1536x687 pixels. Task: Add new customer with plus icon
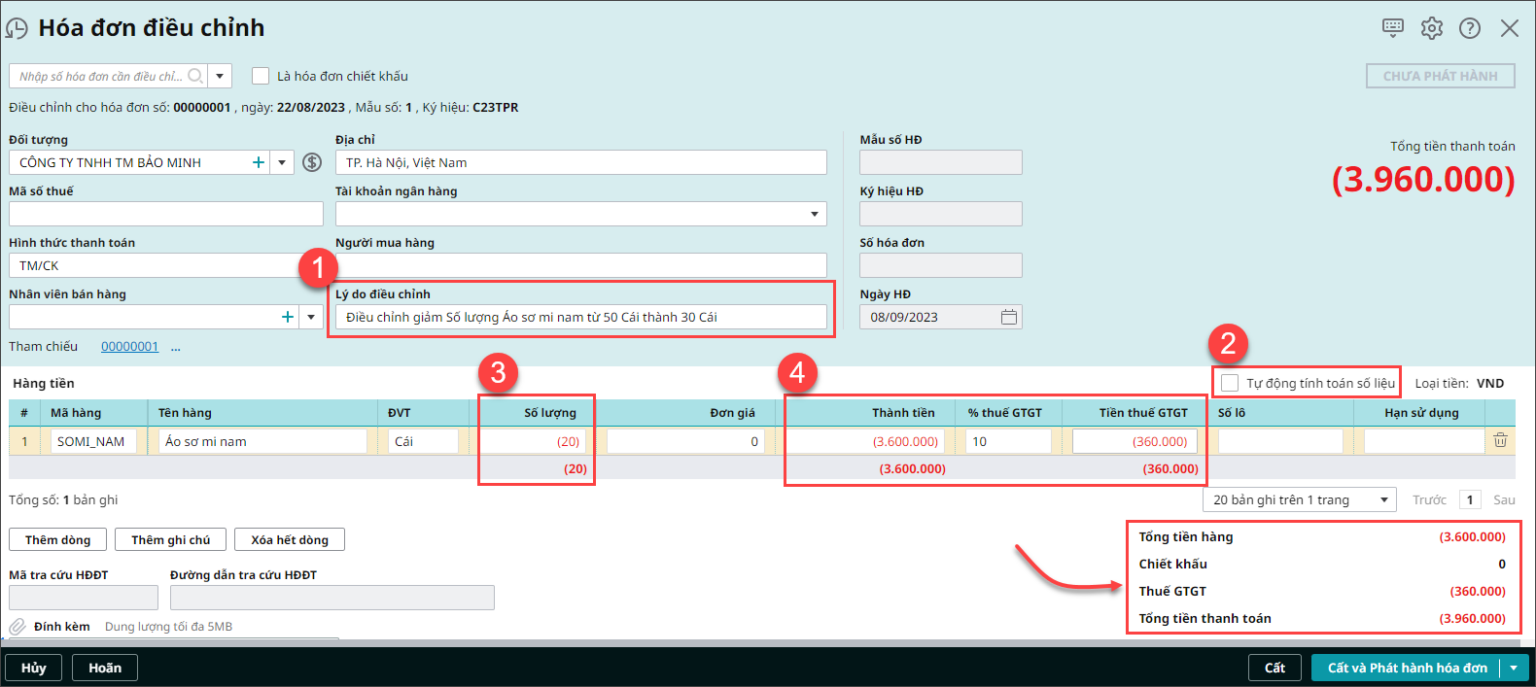click(258, 162)
